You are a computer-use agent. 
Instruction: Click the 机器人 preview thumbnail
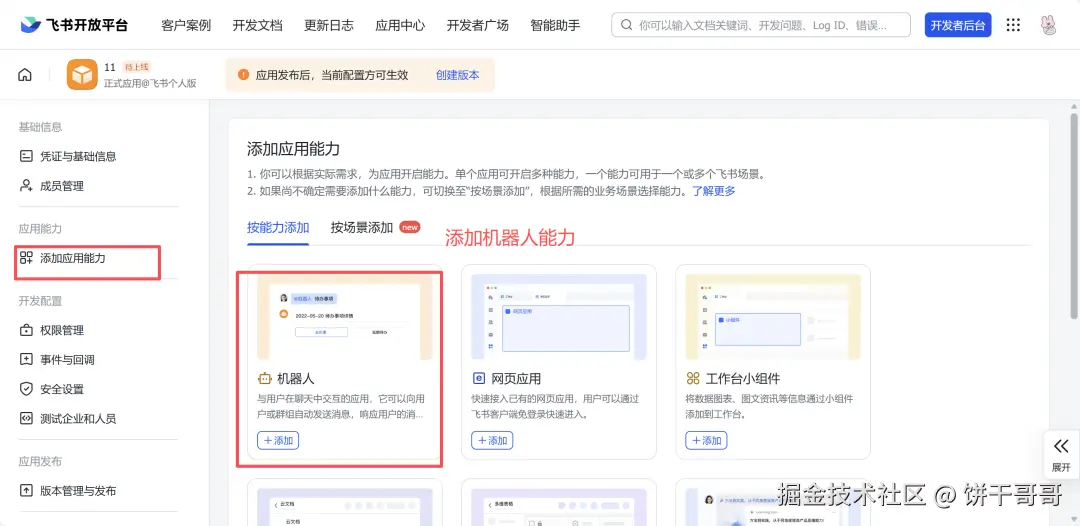[x=344, y=317]
